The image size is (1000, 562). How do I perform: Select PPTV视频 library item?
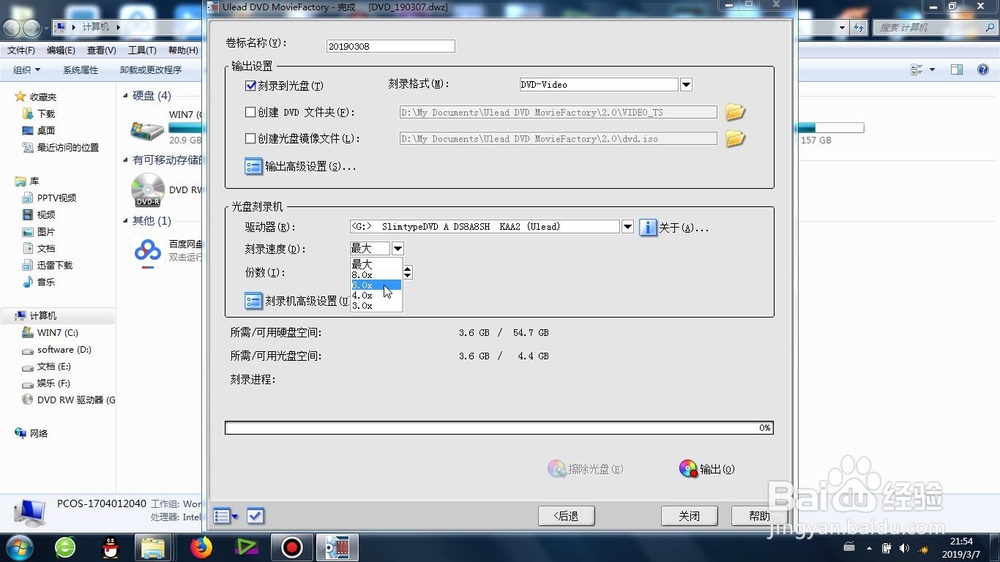pyautogui.click(x=56, y=198)
